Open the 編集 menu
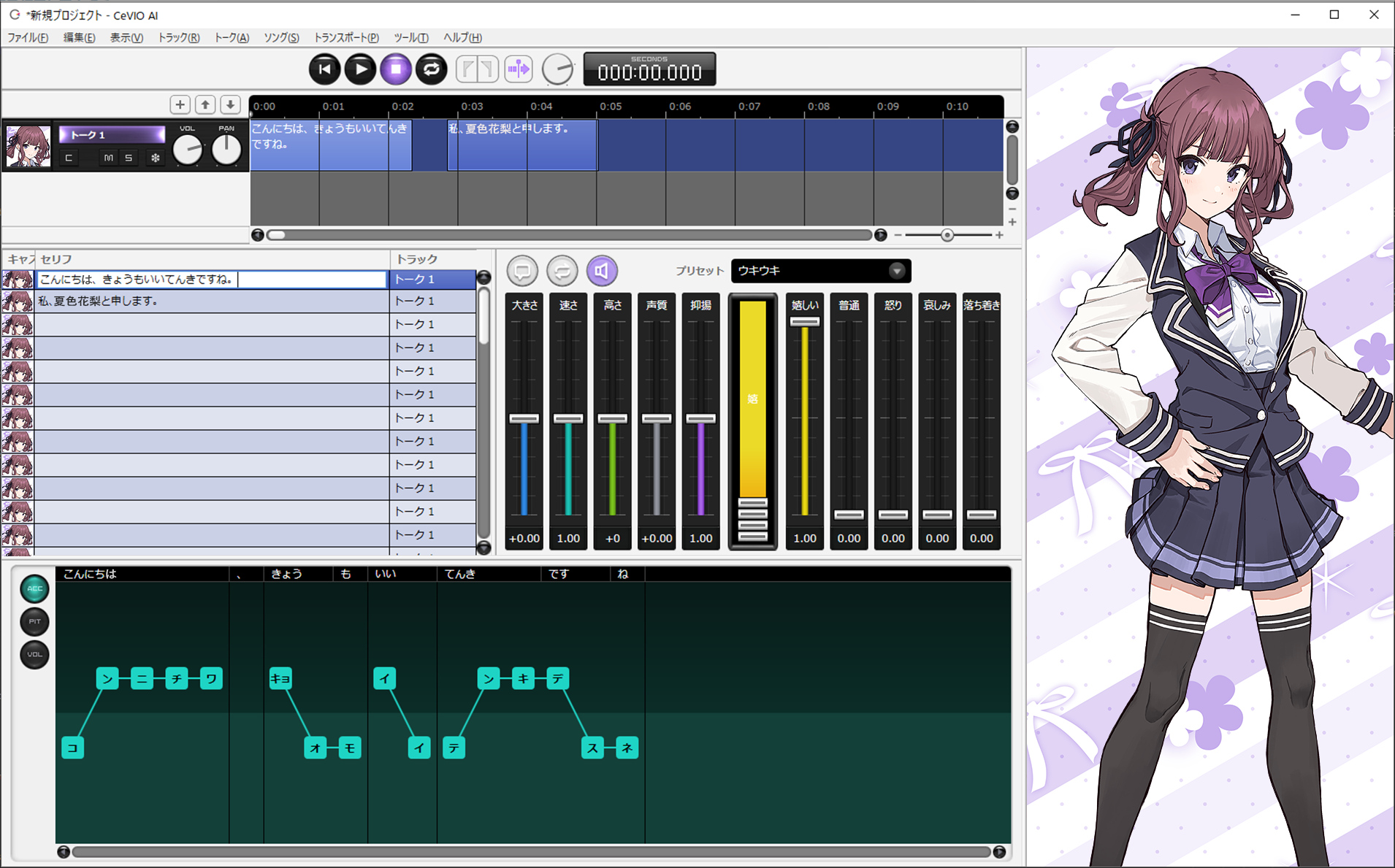Viewport: 1395px width, 868px height. [79, 38]
